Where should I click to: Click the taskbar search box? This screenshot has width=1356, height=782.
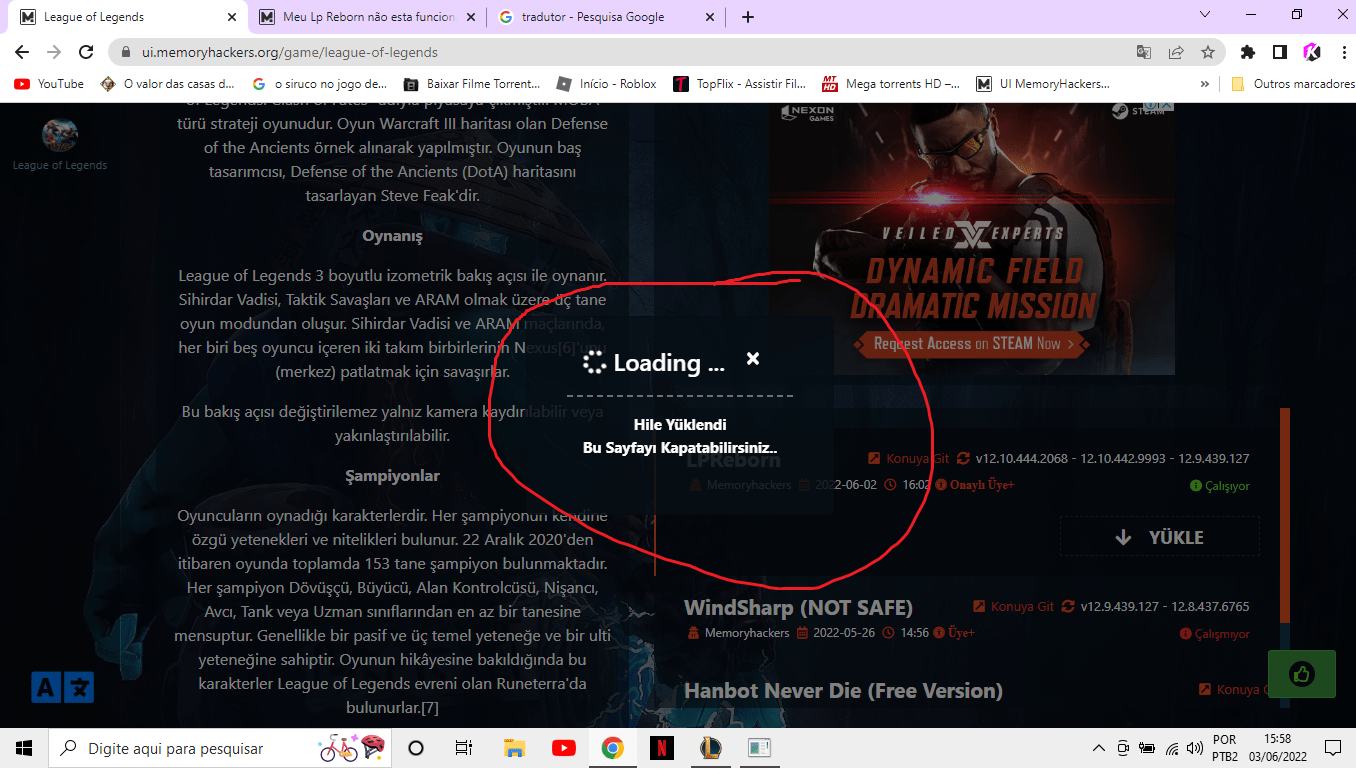(220, 748)
